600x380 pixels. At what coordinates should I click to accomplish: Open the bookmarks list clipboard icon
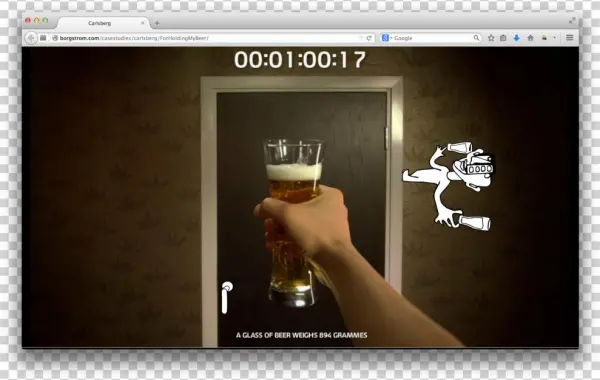point(504,38)
